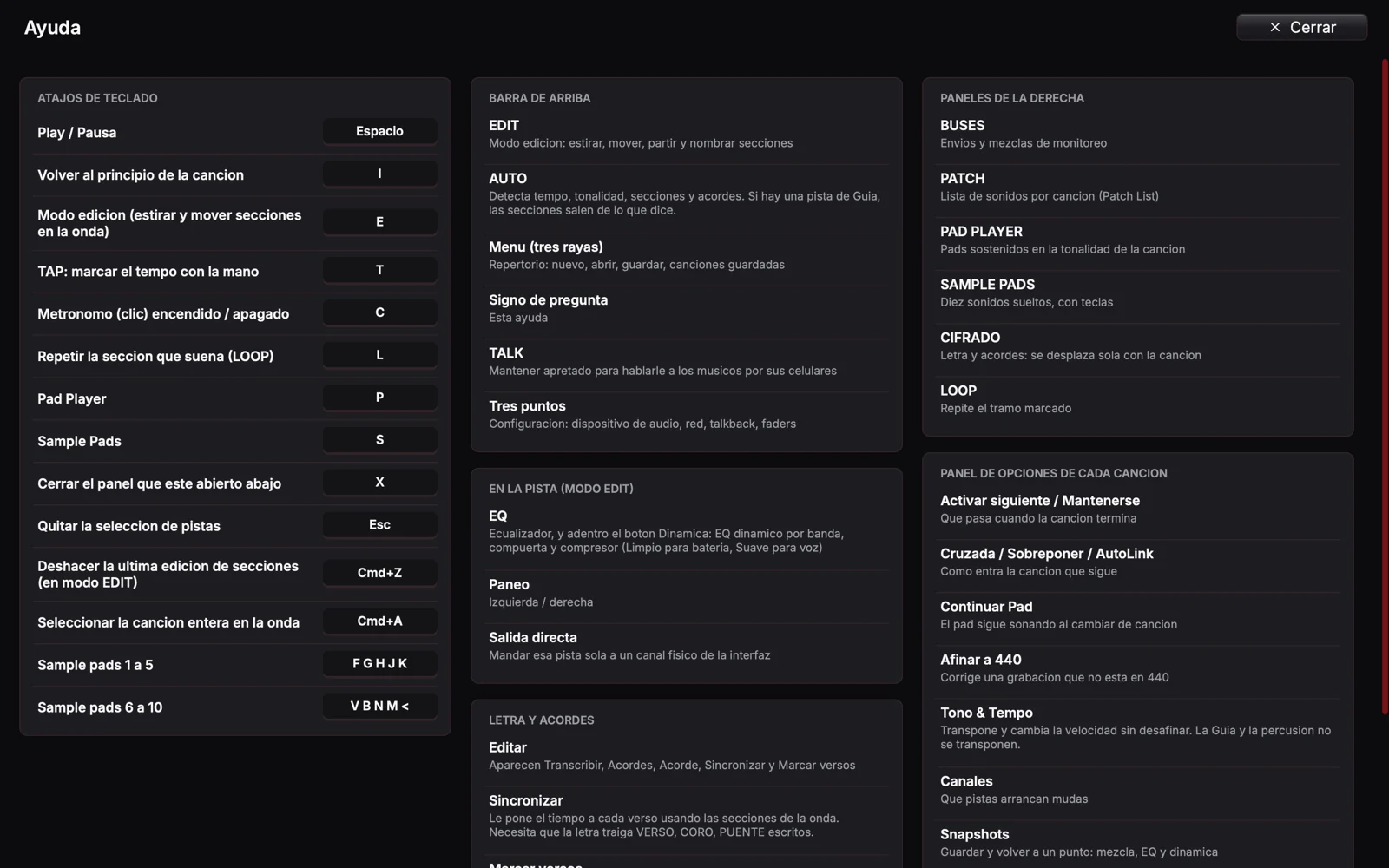Click the LOOP entry in Paneles de la derecha
Viewport: 1389px width, 868px height.
point(1138,398)
